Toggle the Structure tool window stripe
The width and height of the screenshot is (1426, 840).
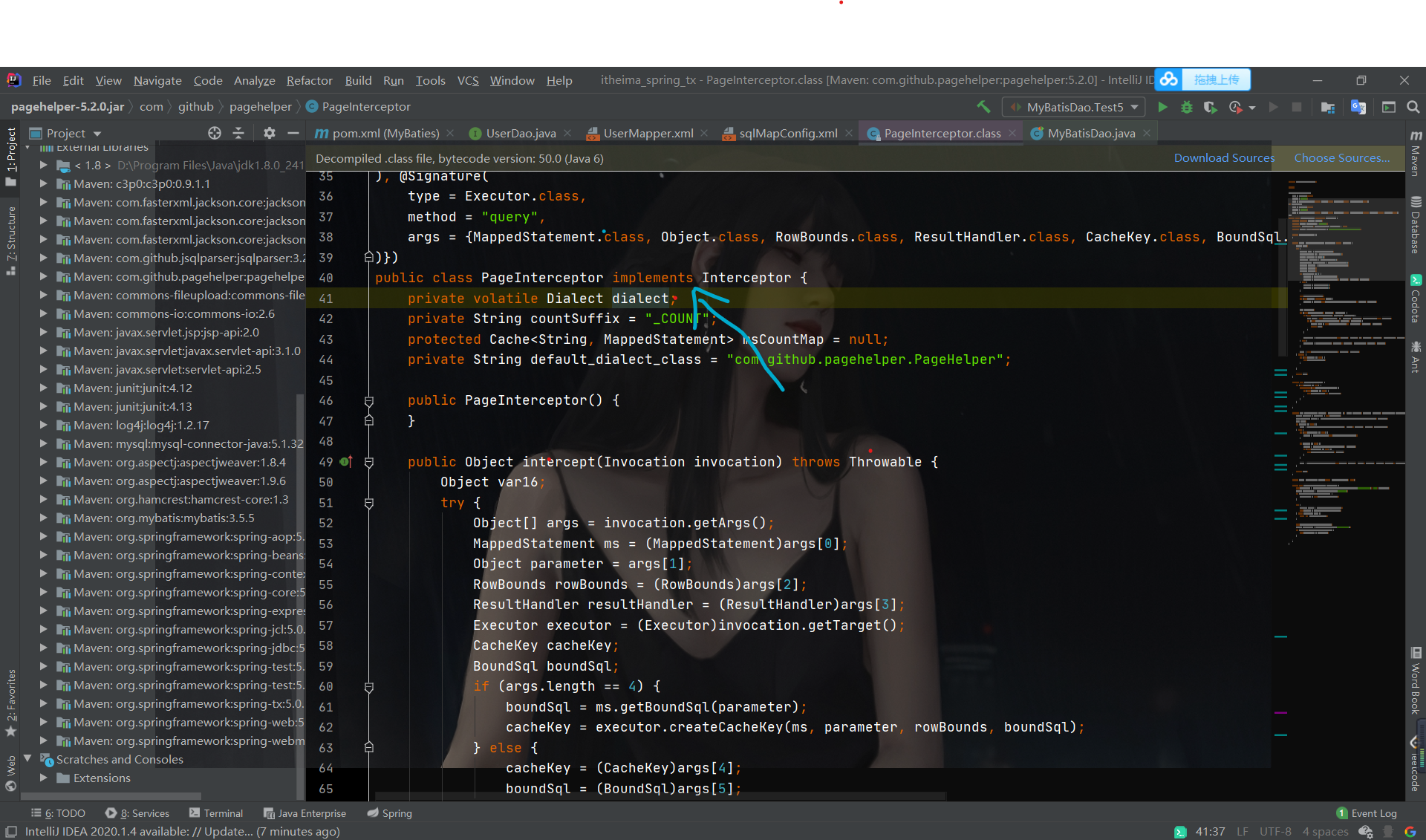[11, 241]
